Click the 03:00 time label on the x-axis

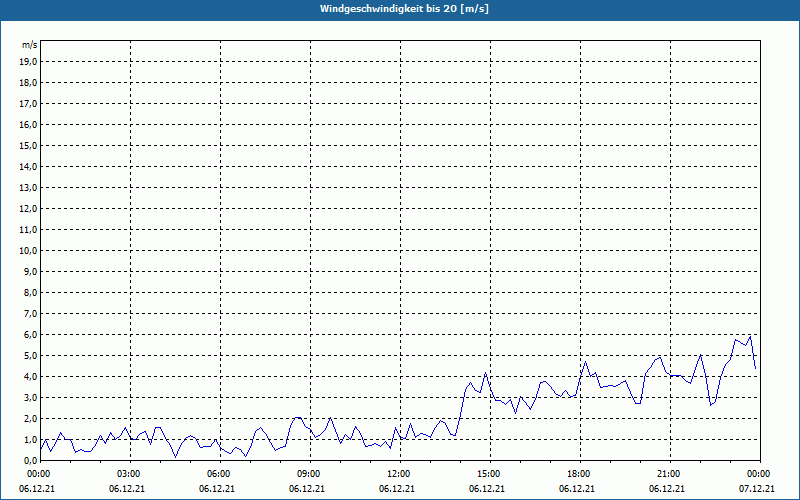point(129,473)
